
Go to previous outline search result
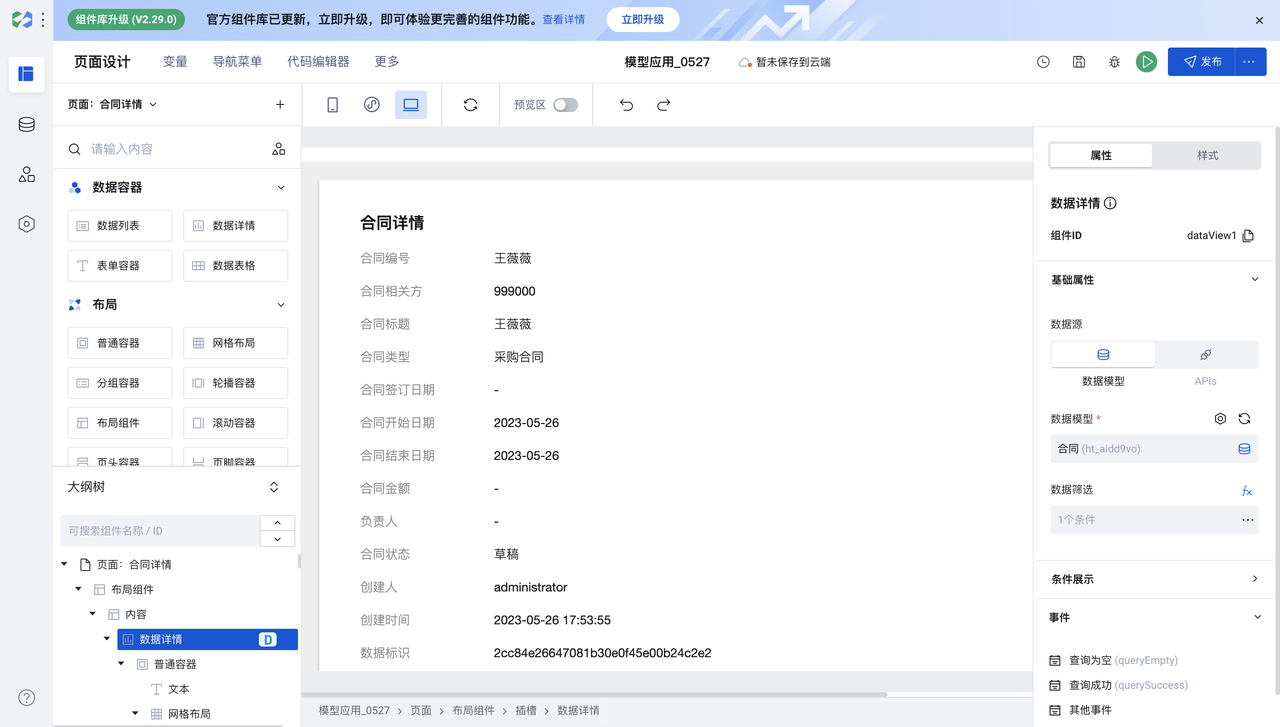[x=277, y=523]
